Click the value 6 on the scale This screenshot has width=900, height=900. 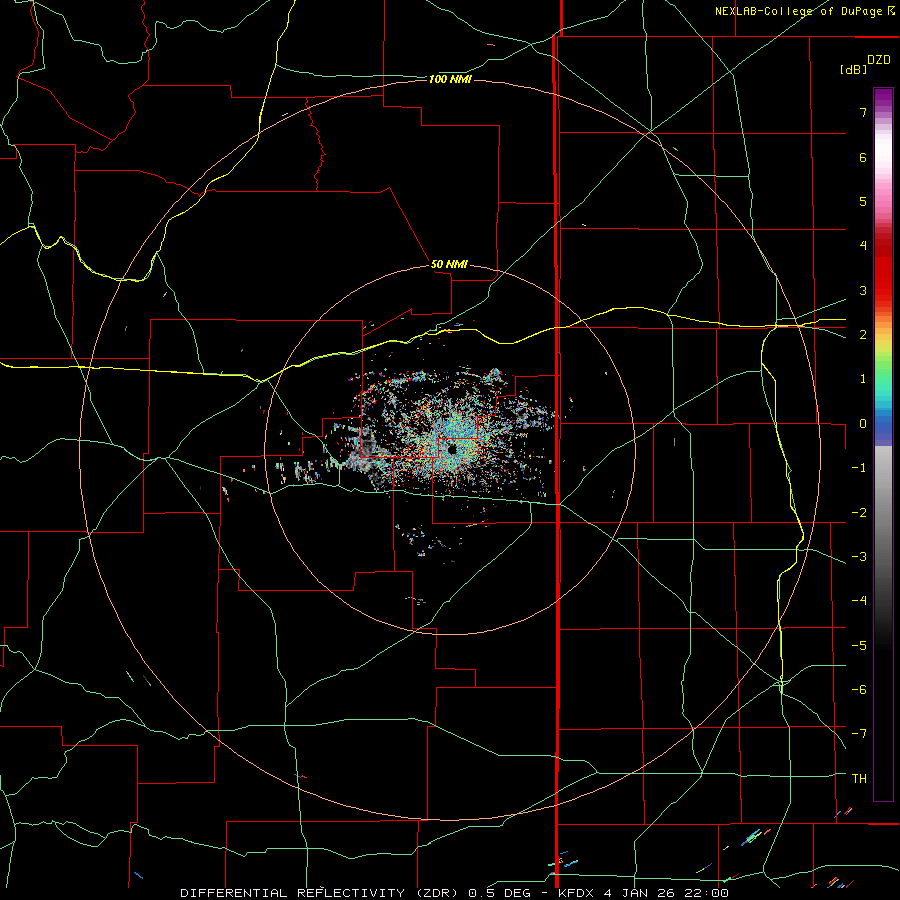tap(863, 157)
